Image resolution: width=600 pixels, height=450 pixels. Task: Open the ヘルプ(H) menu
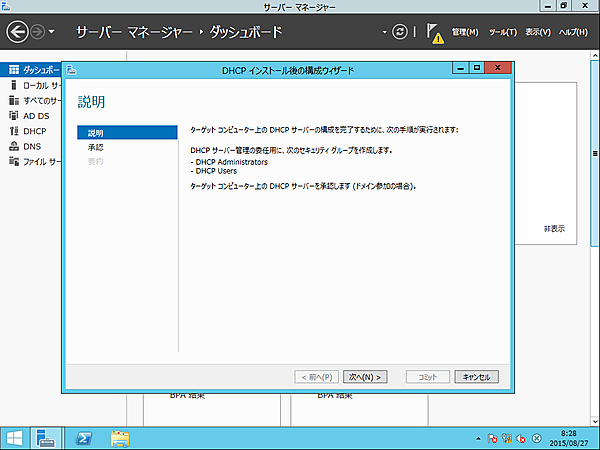coord(573,32)
